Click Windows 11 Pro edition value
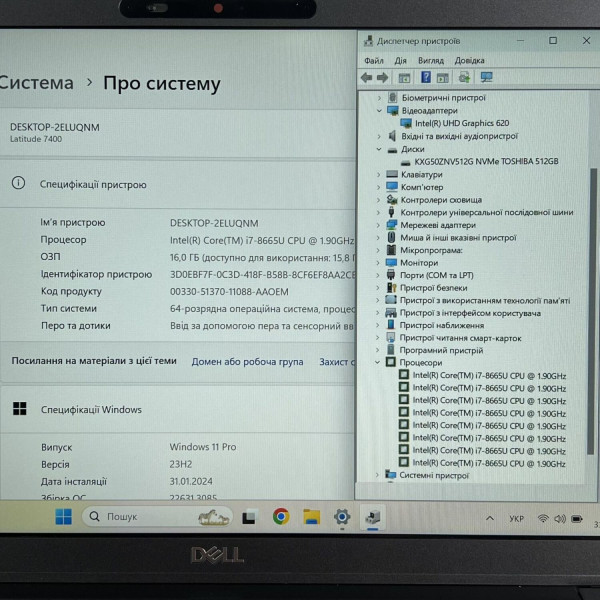 click(x=203, y=447)
